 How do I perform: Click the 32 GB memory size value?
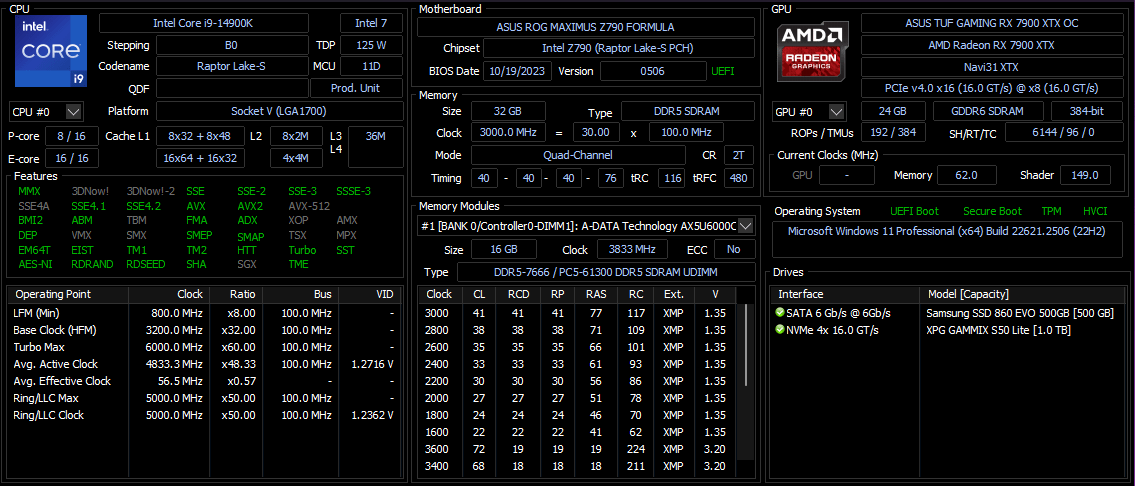coord(507,112)
